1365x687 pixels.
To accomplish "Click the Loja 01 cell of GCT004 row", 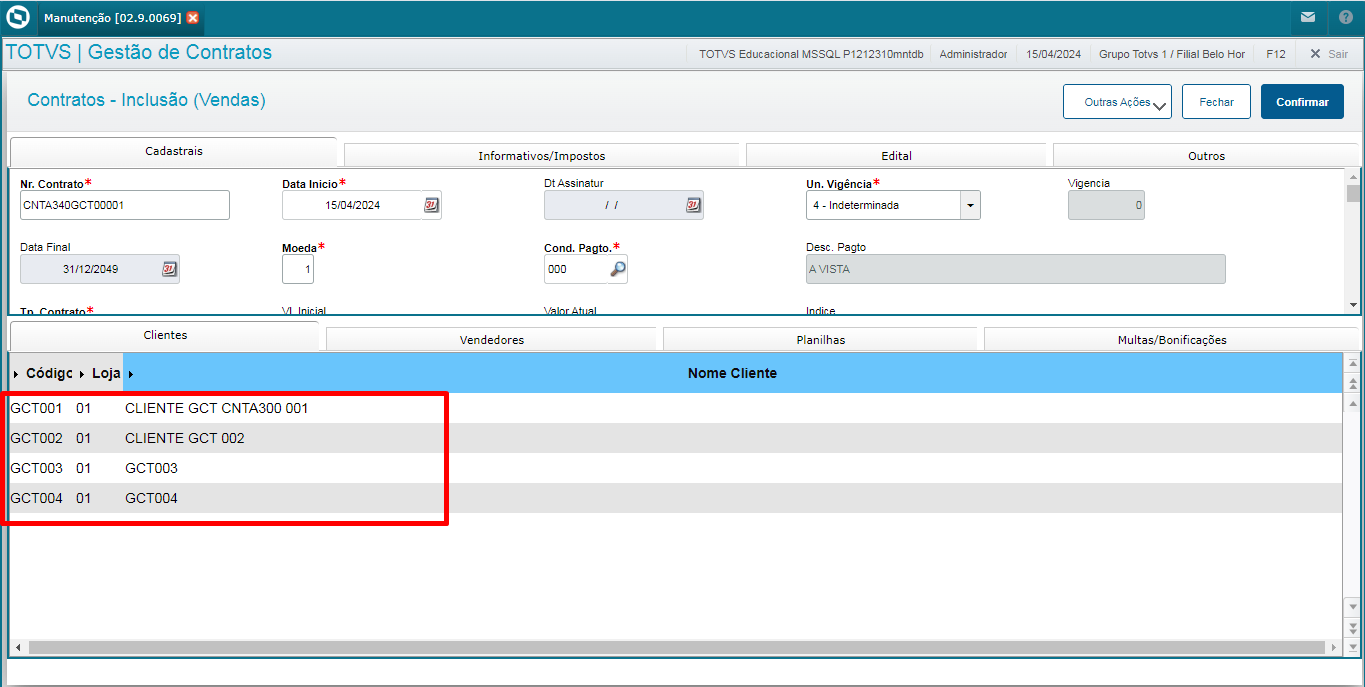I will (x=83, y=498).
